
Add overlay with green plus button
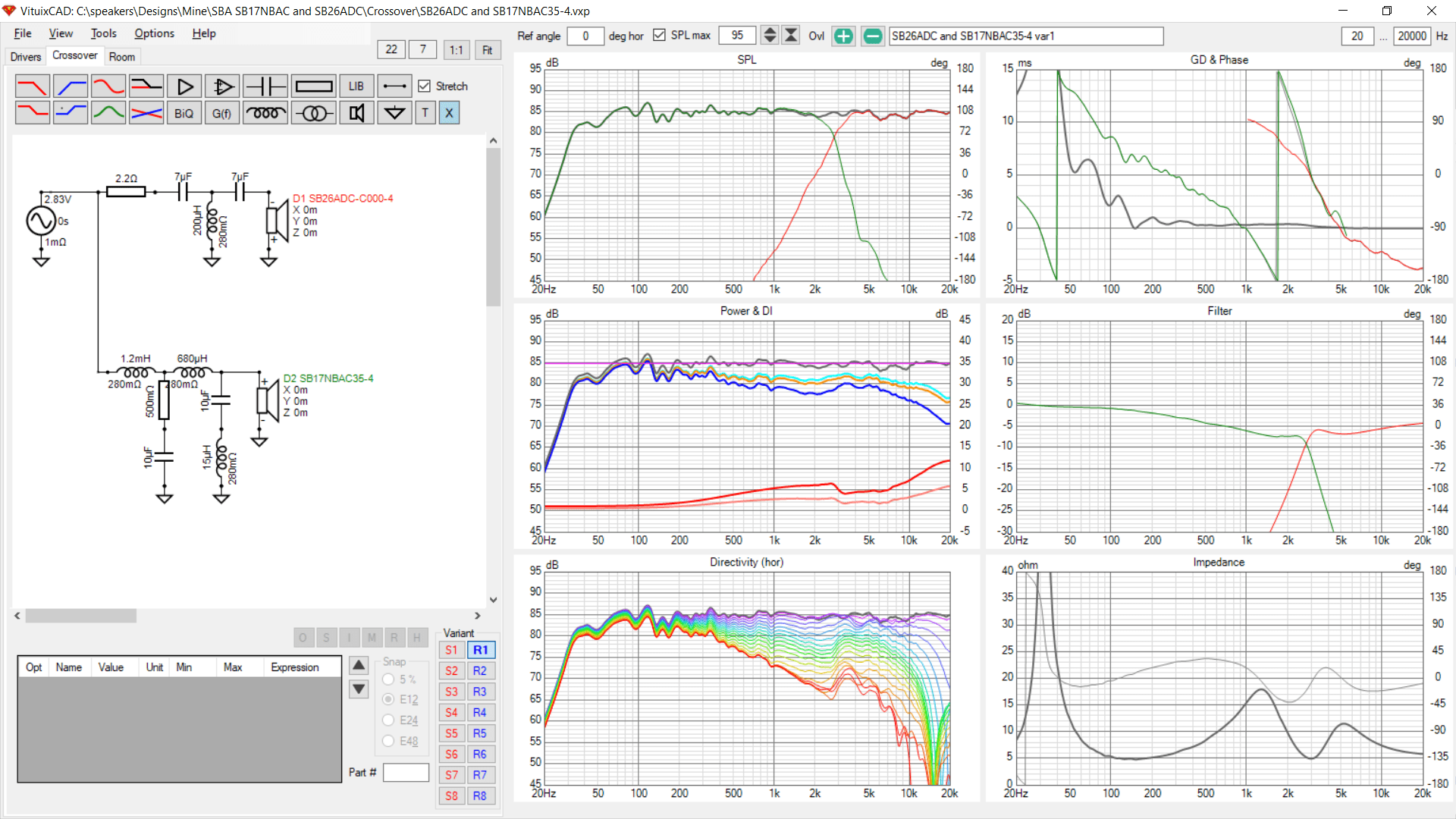(843, 36)
